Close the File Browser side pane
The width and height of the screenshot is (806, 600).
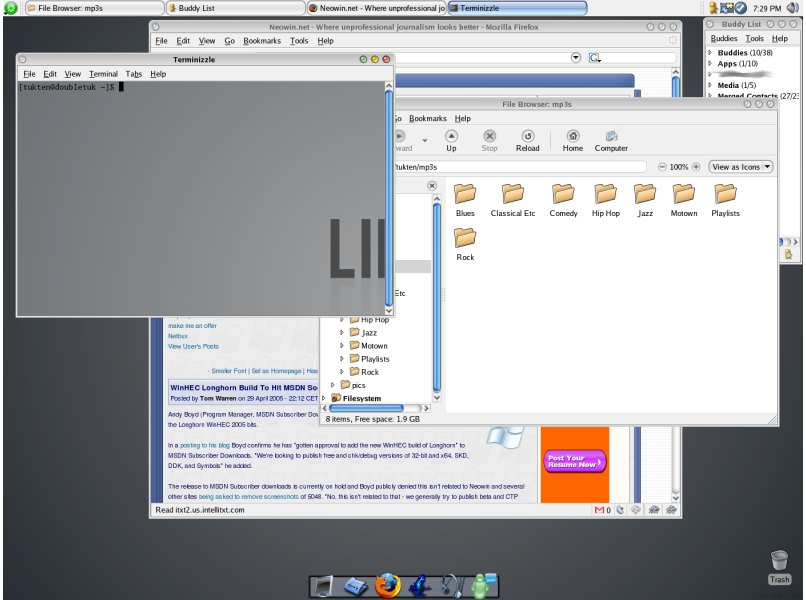pyautogui.click(x=432, y=186)
